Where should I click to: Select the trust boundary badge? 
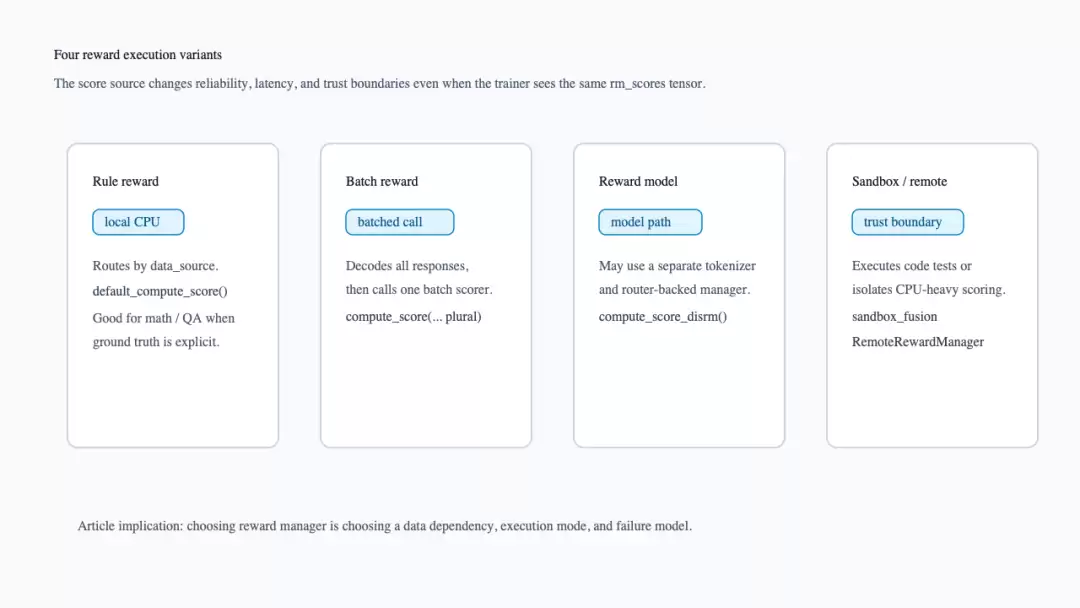click(908, 222)
